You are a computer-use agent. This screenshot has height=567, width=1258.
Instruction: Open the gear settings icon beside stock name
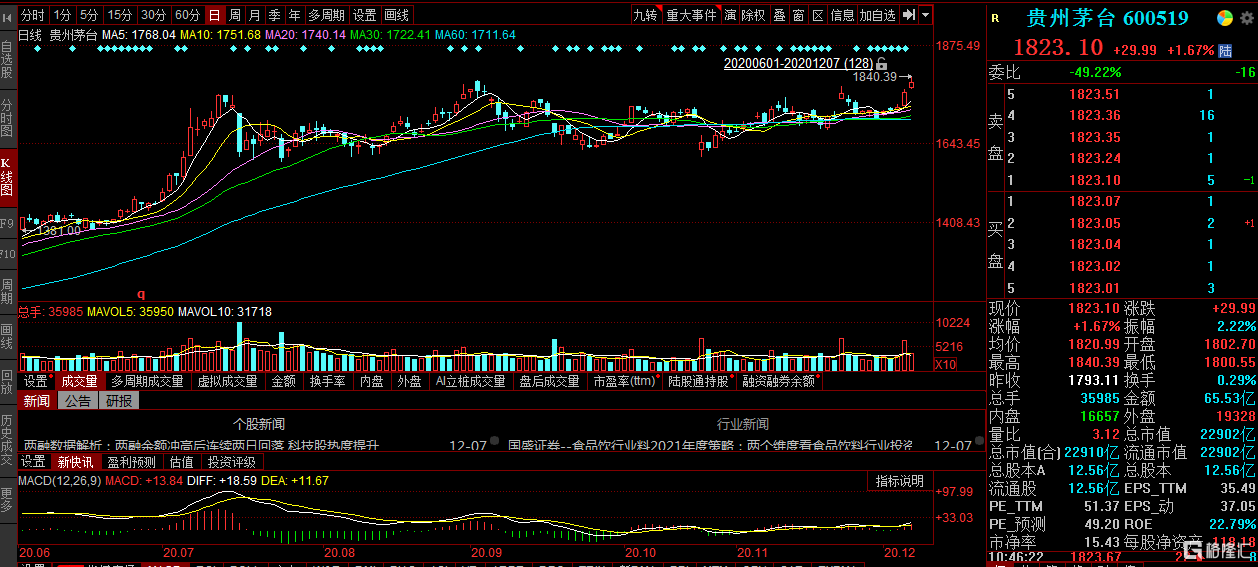pos(1245,18)
